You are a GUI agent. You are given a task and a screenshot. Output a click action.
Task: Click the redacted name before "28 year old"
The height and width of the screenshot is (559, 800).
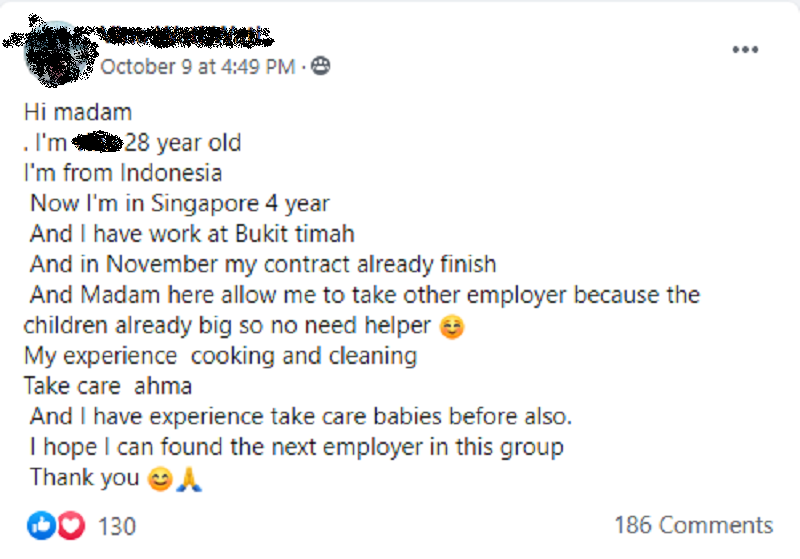(x=97, y=142)
